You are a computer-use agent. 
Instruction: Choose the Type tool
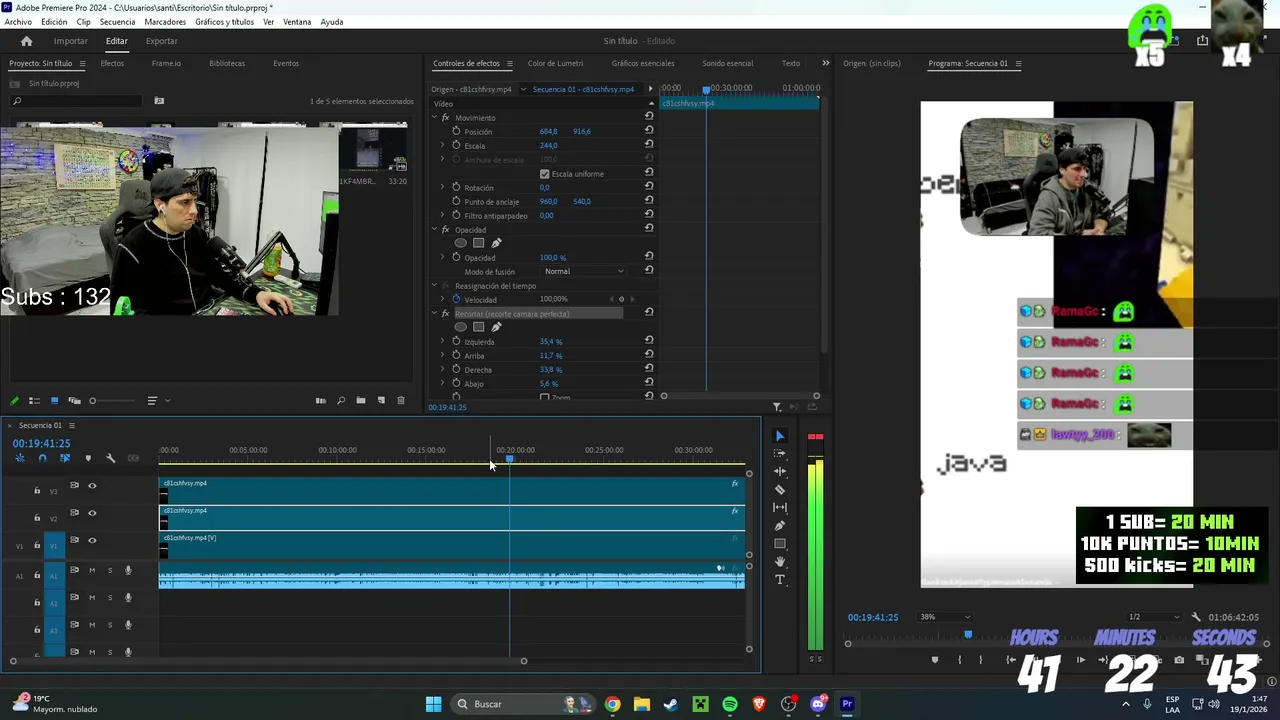pyautogui.click(x=780, y=580)
